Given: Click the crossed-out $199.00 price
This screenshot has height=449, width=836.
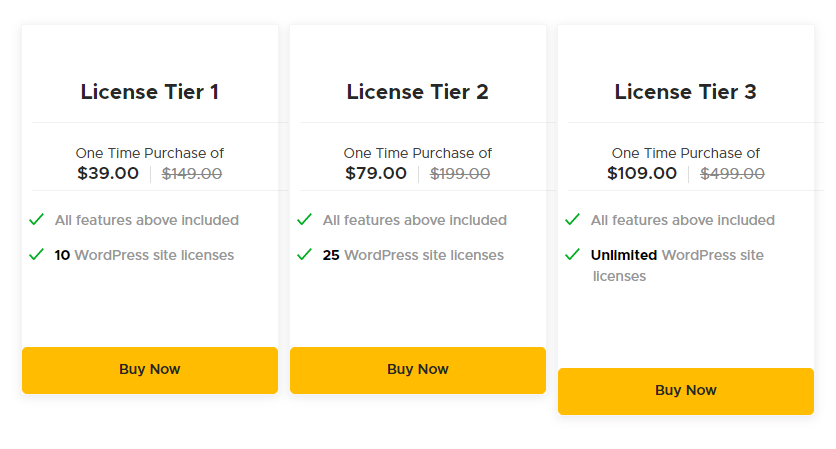Looking at the screenshot, I should click(460, 174).
